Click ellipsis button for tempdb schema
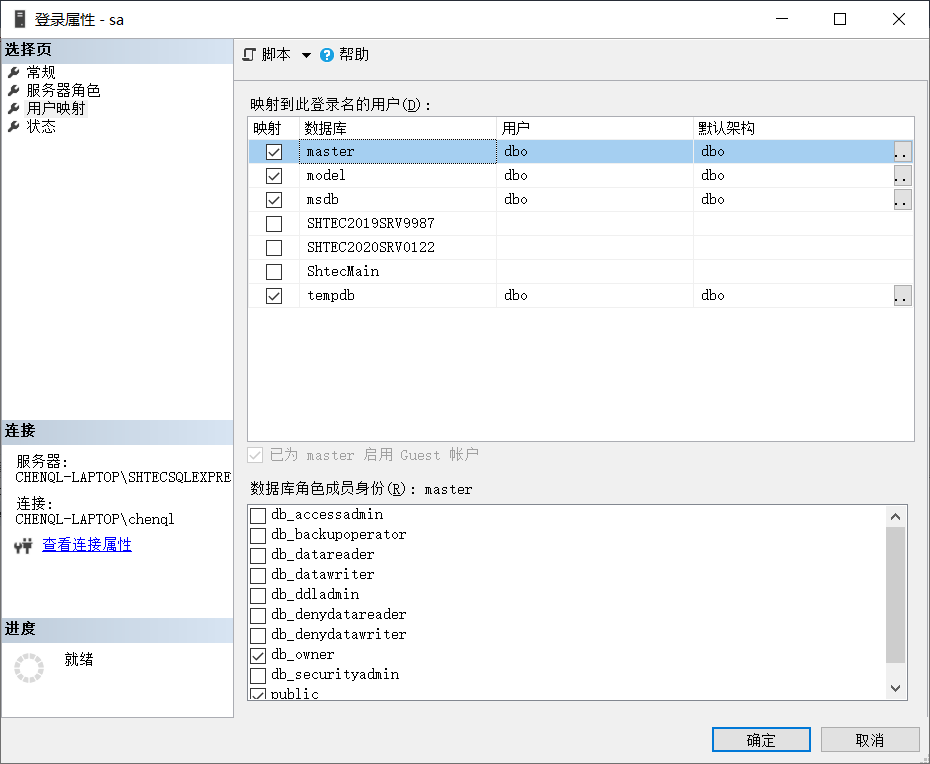 tap(902, 296)
